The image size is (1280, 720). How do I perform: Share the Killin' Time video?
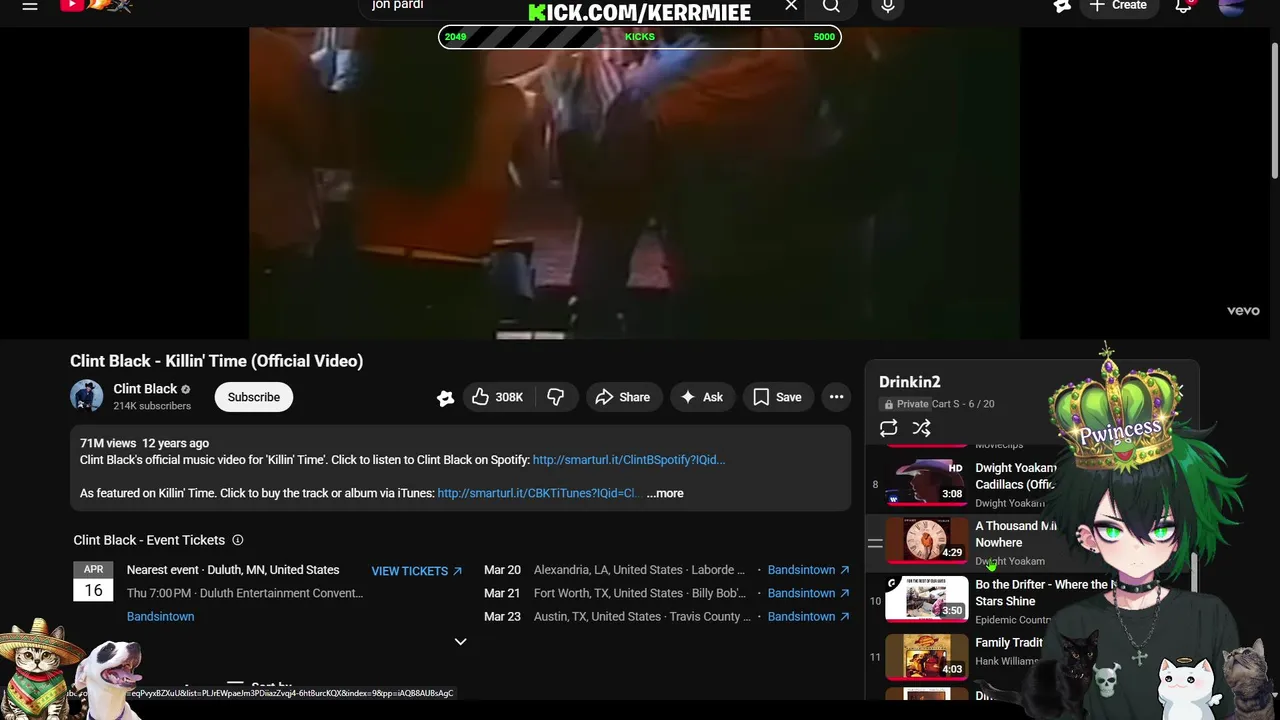(623, 397)
